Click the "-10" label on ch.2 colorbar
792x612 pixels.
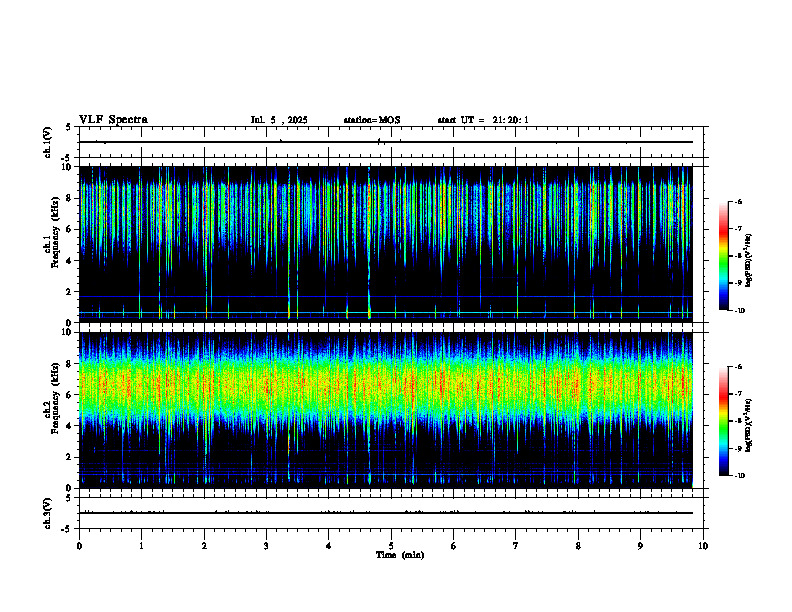tap(739, 476)
